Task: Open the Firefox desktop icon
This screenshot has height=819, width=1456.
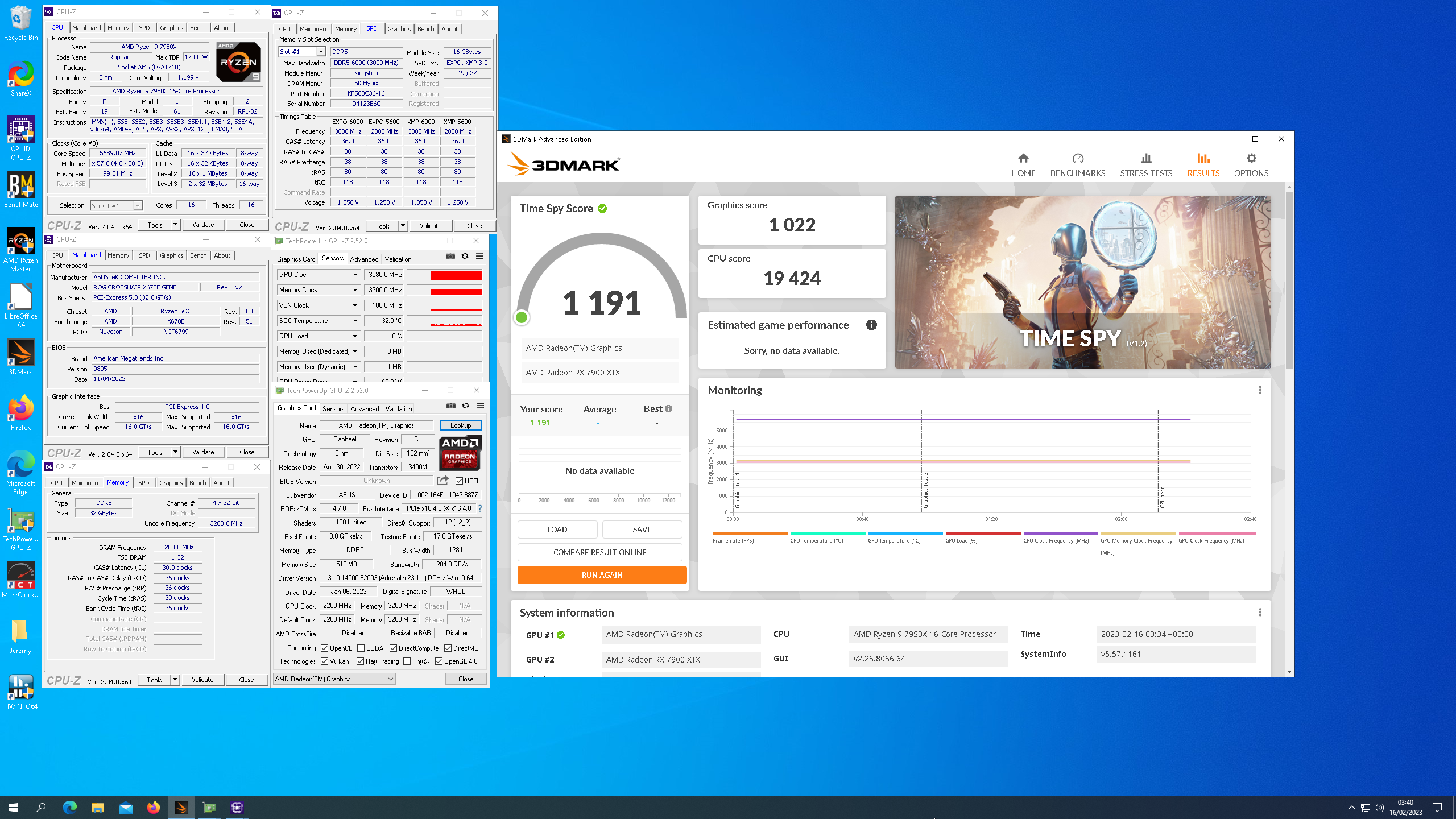Action: click(20, 413)
